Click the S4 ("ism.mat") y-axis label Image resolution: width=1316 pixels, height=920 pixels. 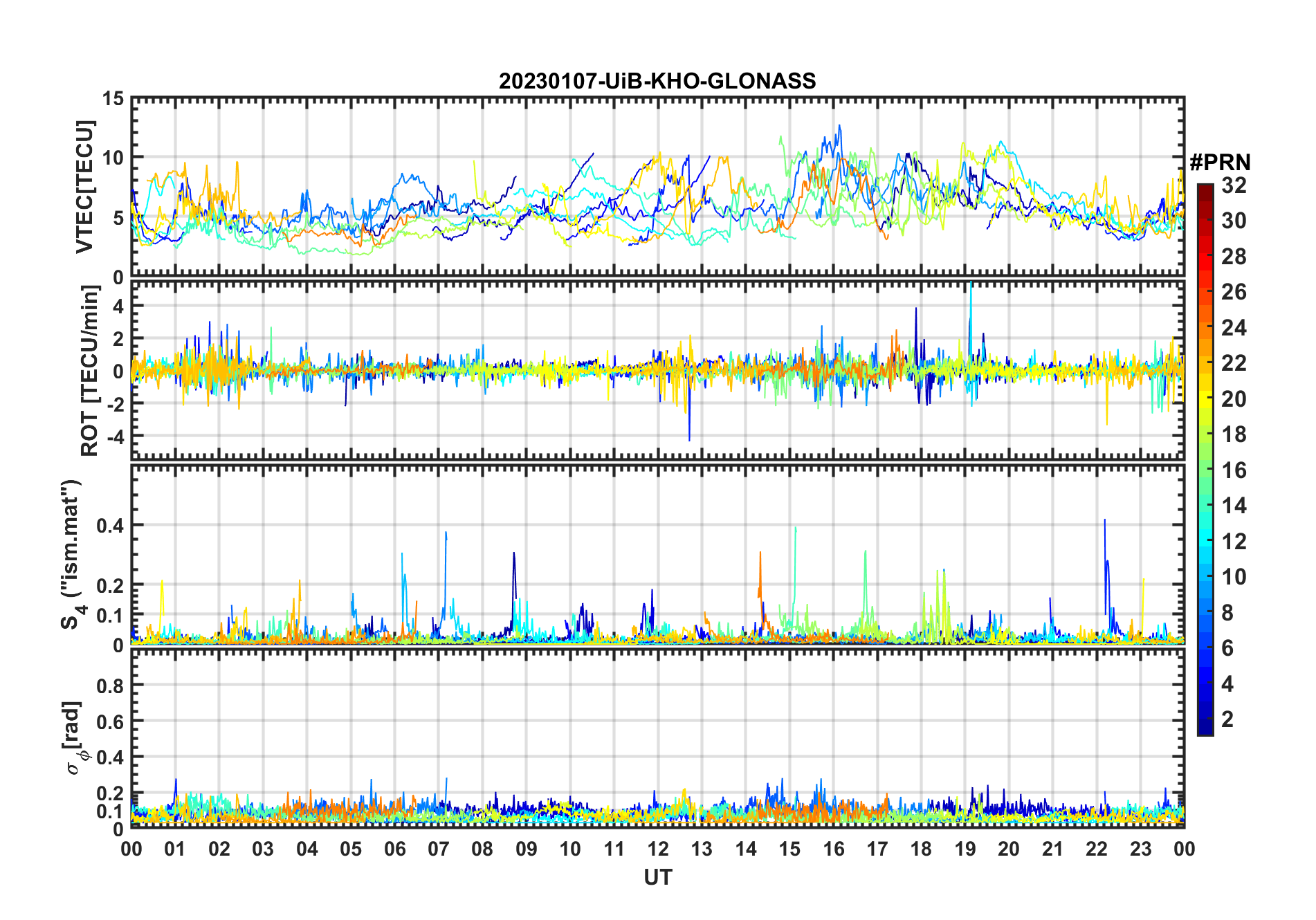72,554
